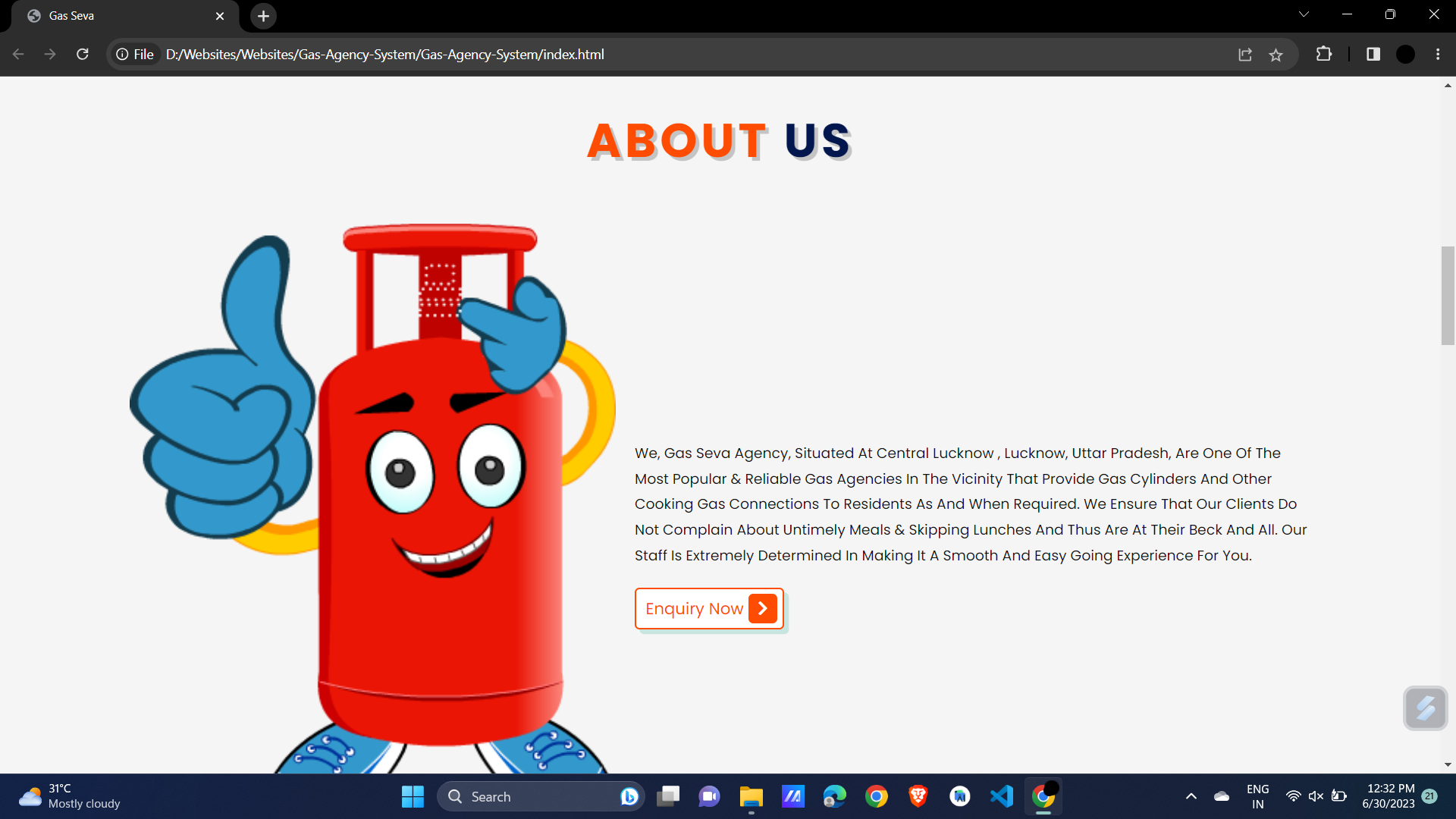Viewport: 1456px width, 819px height.
Task: Click the browser extensions puzzle icon
Action: (x=1324, y=54)
